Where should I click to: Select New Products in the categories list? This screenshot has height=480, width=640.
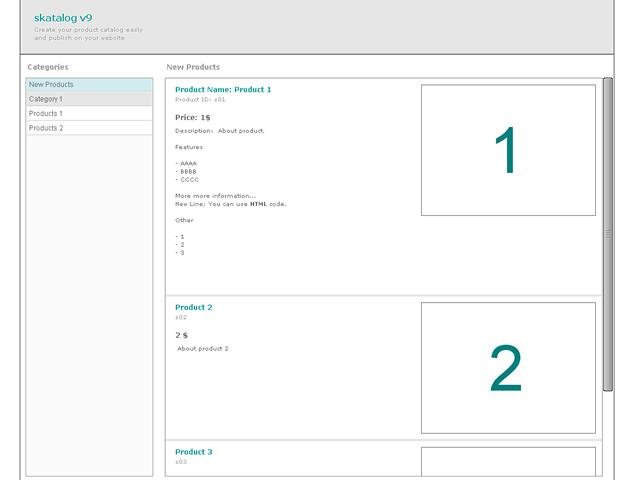click(89, 84)
